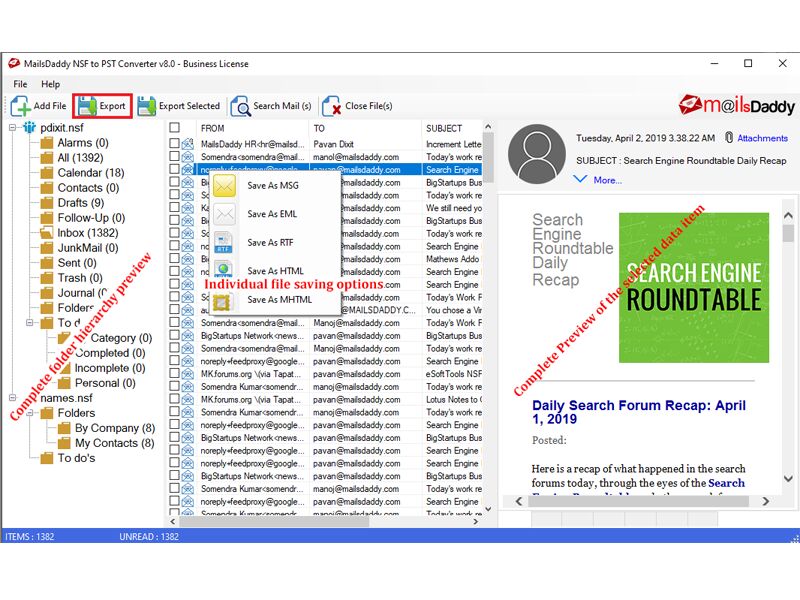The image size is (800, 600).
Task: Open the Help menu
Action: 50,84
